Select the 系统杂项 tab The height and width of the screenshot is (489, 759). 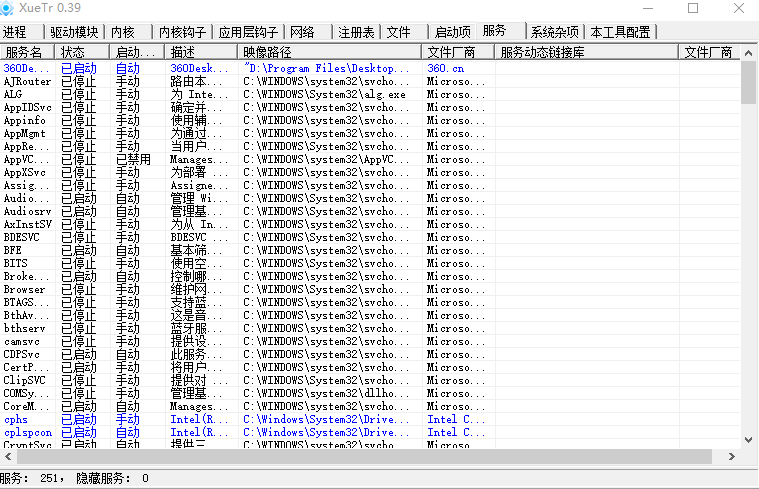pyautogui.click(x=556, y=32)
